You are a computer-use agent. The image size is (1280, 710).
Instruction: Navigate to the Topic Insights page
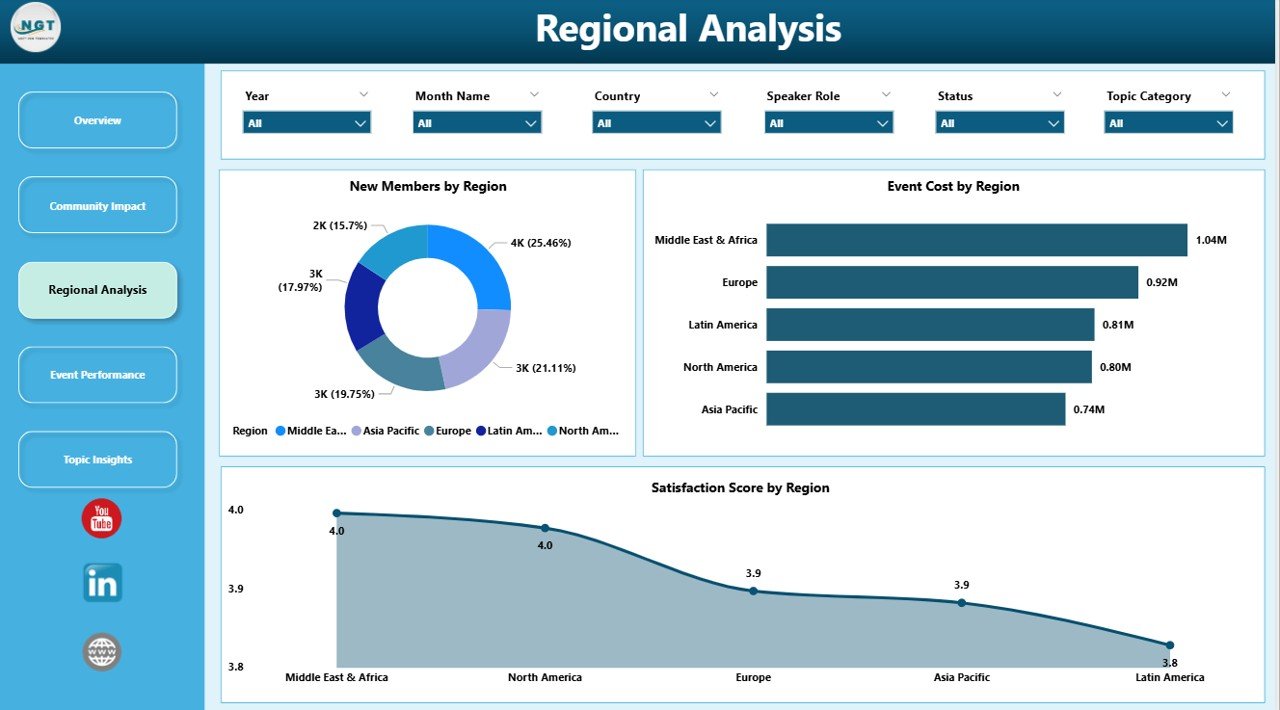tap(97, 459)
